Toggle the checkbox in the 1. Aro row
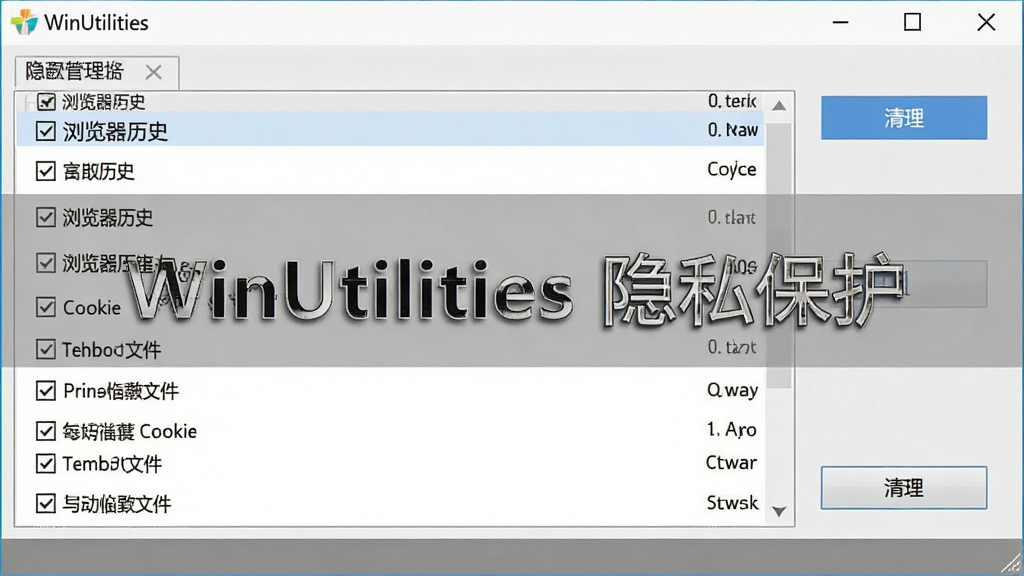 click(46, 431)
